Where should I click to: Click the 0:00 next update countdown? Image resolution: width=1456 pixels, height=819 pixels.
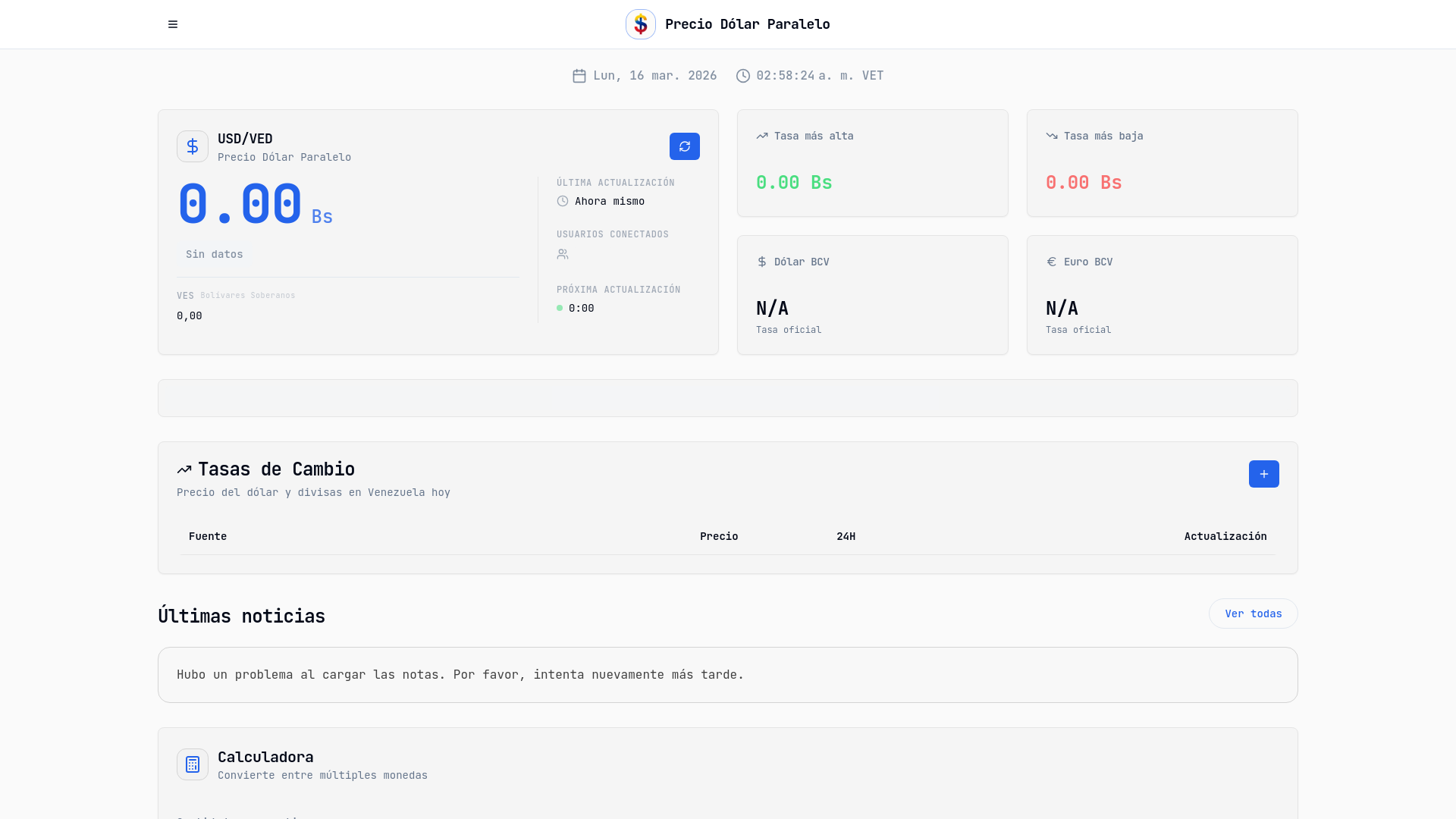582,308
